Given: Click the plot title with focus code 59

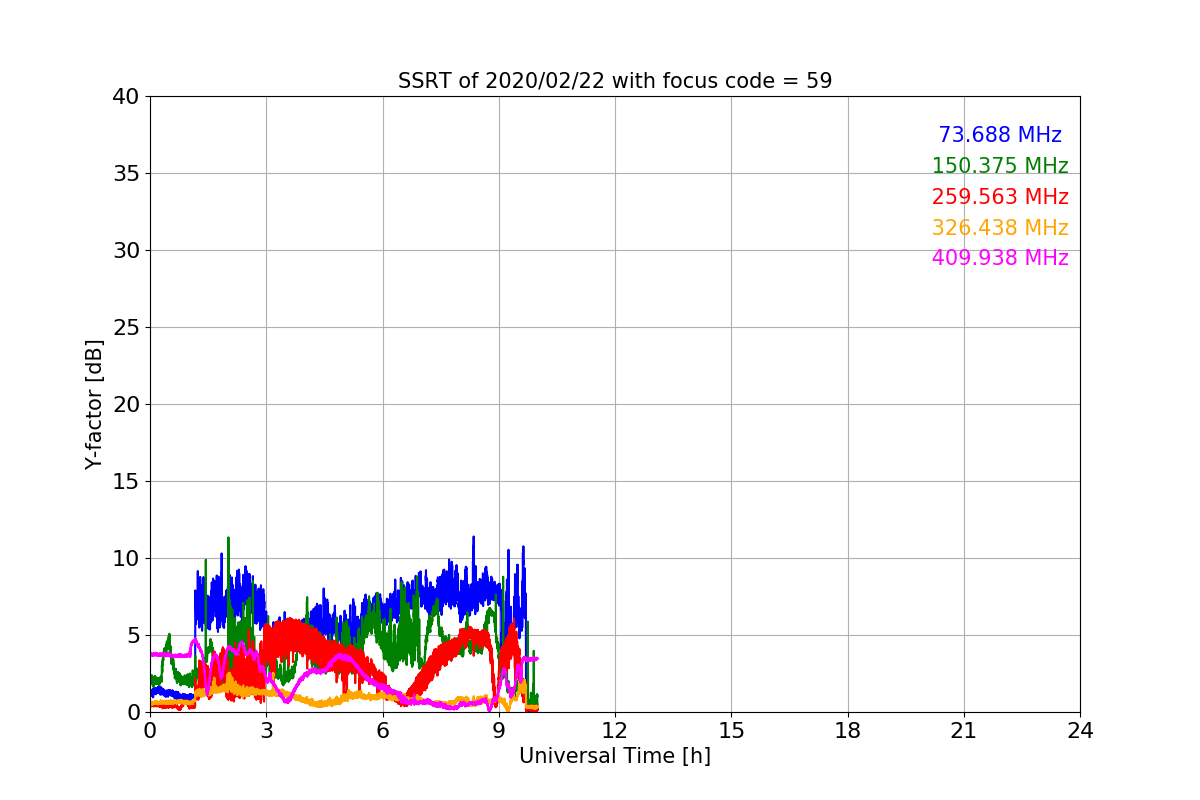Looking at the screenshot, I should (x=615, y=81).
